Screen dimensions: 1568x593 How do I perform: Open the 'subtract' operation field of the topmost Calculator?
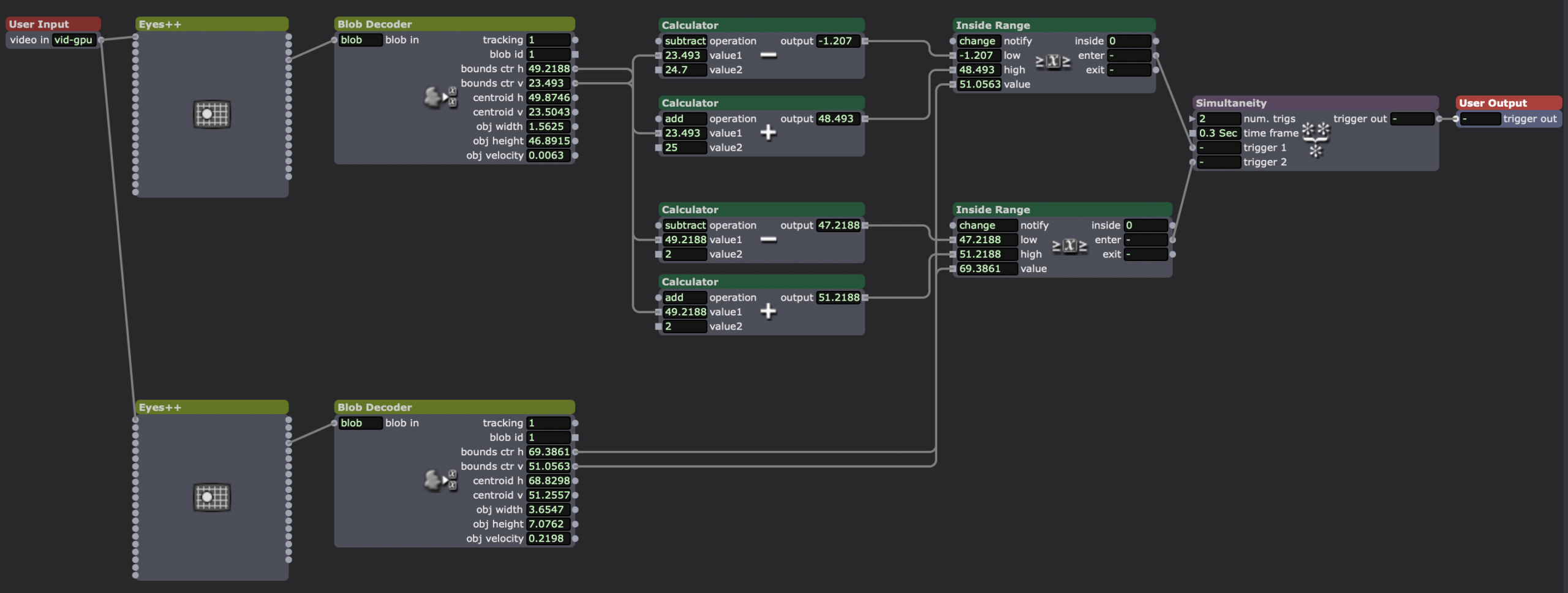tap(685, 41)
